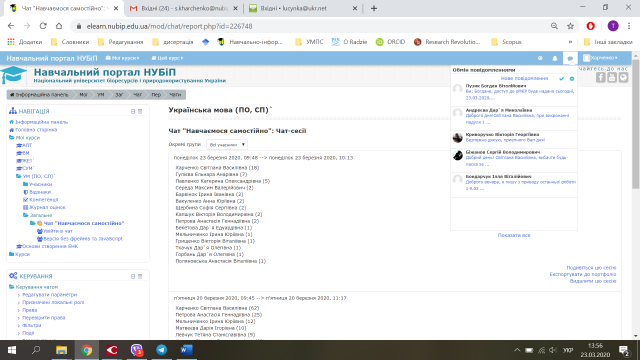
Task: Open the Chrome three-dot menu
Action: click(x=629, y=26)
